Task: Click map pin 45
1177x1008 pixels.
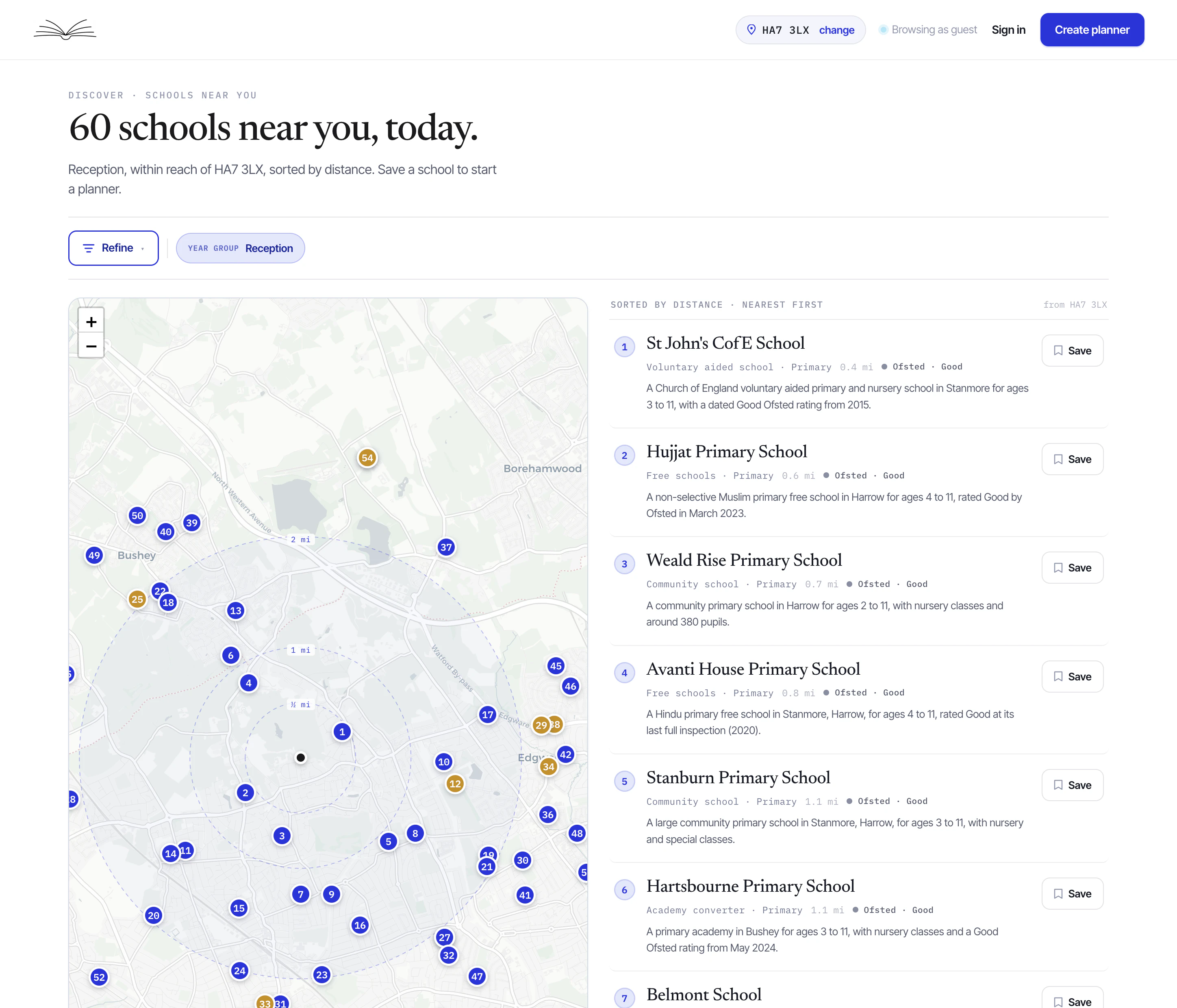Action: coord(556,666)
